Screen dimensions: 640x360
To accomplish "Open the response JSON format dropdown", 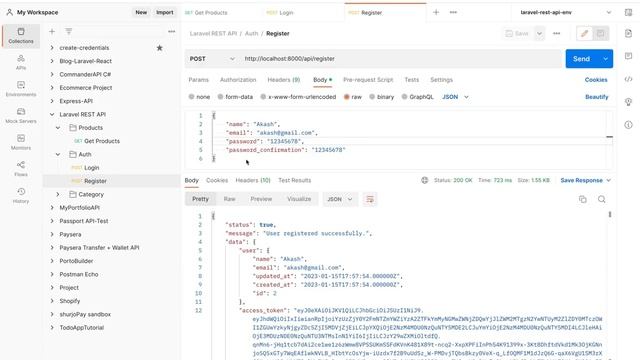I will (x=340, y=199).
